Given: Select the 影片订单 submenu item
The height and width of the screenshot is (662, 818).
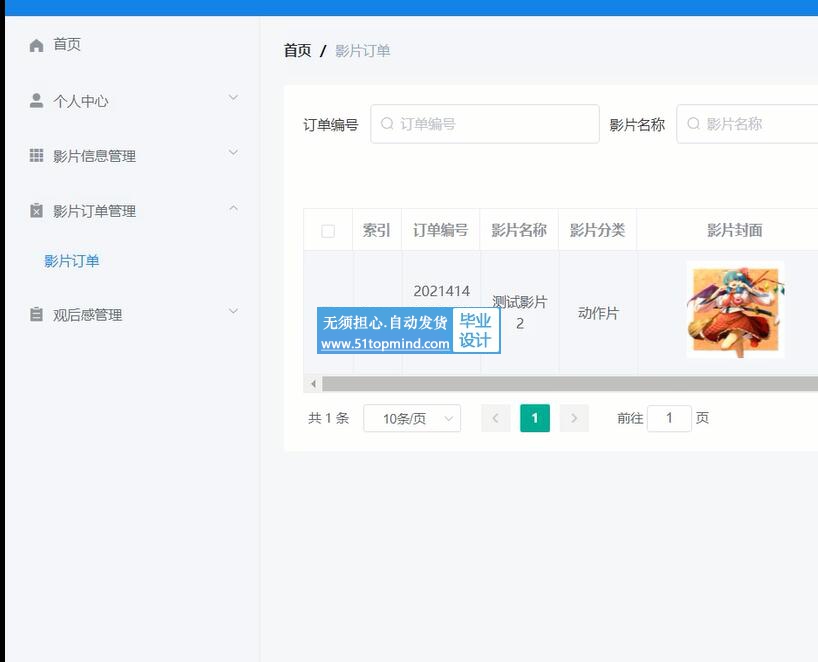Looking at the screenshot, I should (71, 261).
